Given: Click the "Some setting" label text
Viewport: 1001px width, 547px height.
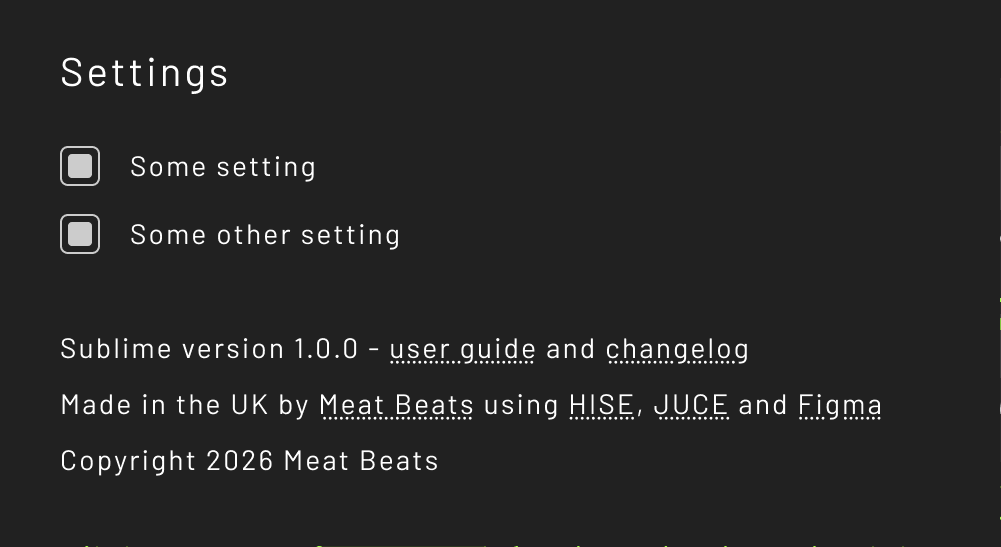Looking at the screenshot, I should (x=223, y=167).
